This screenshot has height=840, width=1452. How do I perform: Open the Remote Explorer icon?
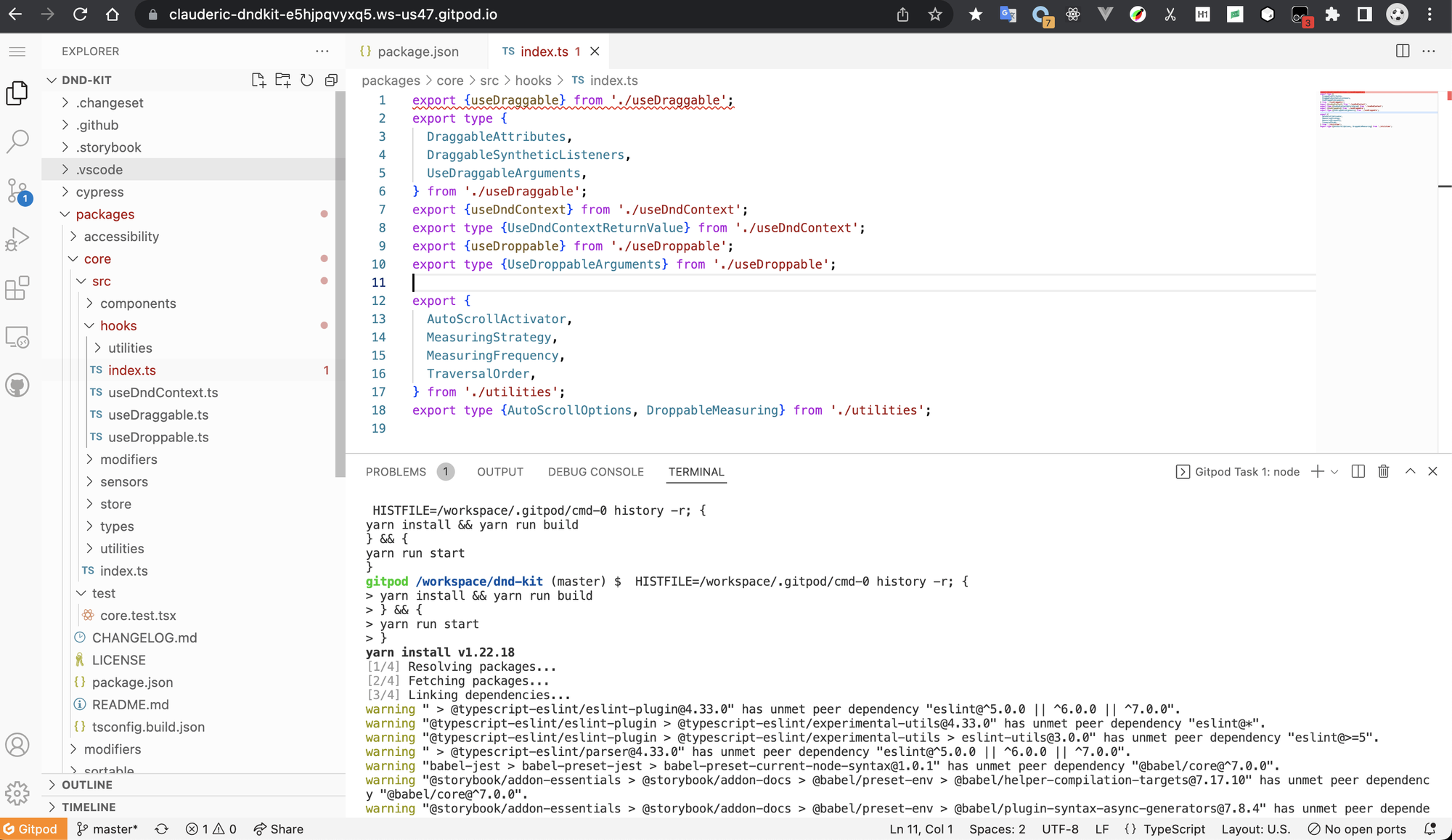pyautogui.click(x=17, y=337)
